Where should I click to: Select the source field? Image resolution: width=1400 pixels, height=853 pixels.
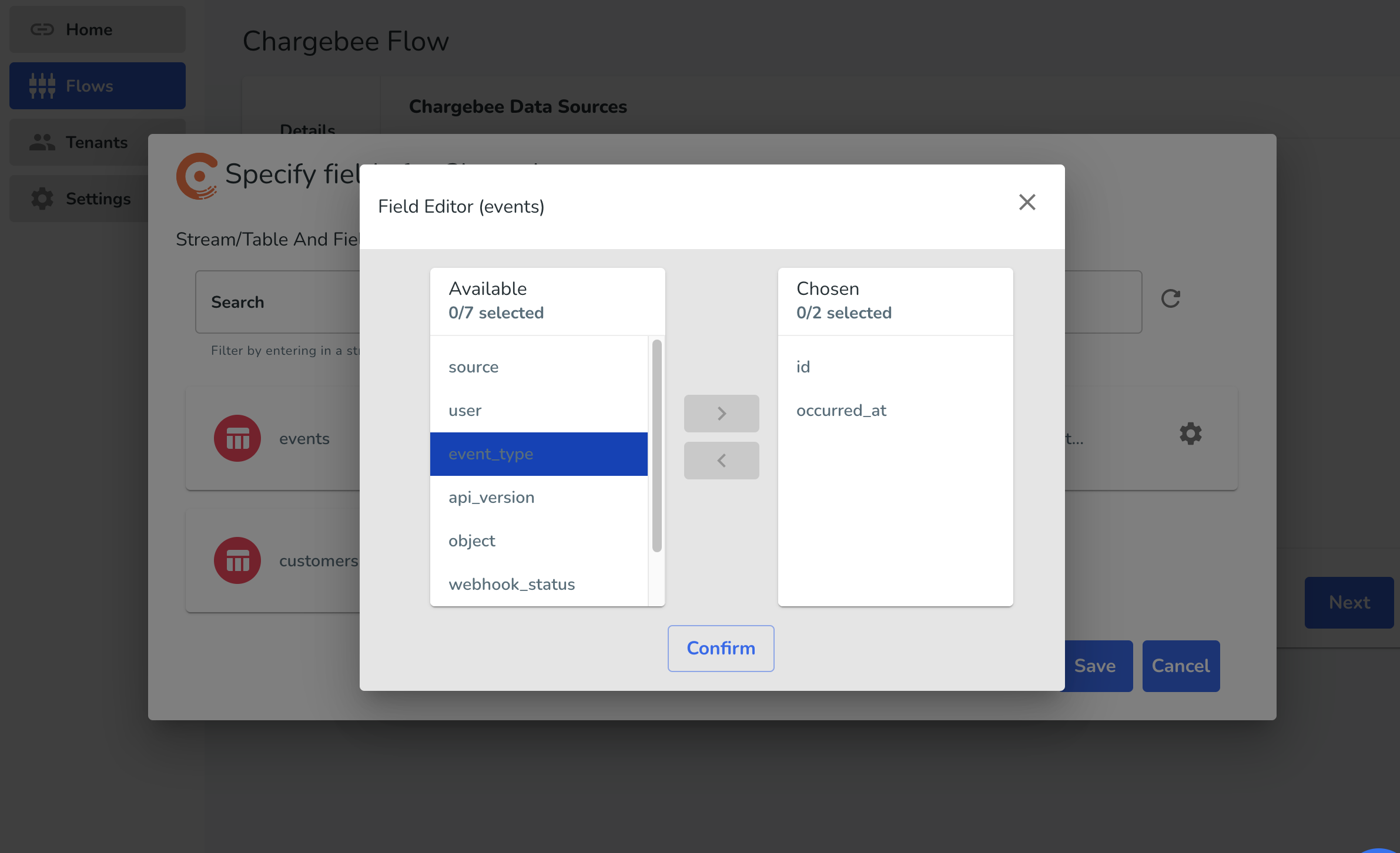click(539, 367)
